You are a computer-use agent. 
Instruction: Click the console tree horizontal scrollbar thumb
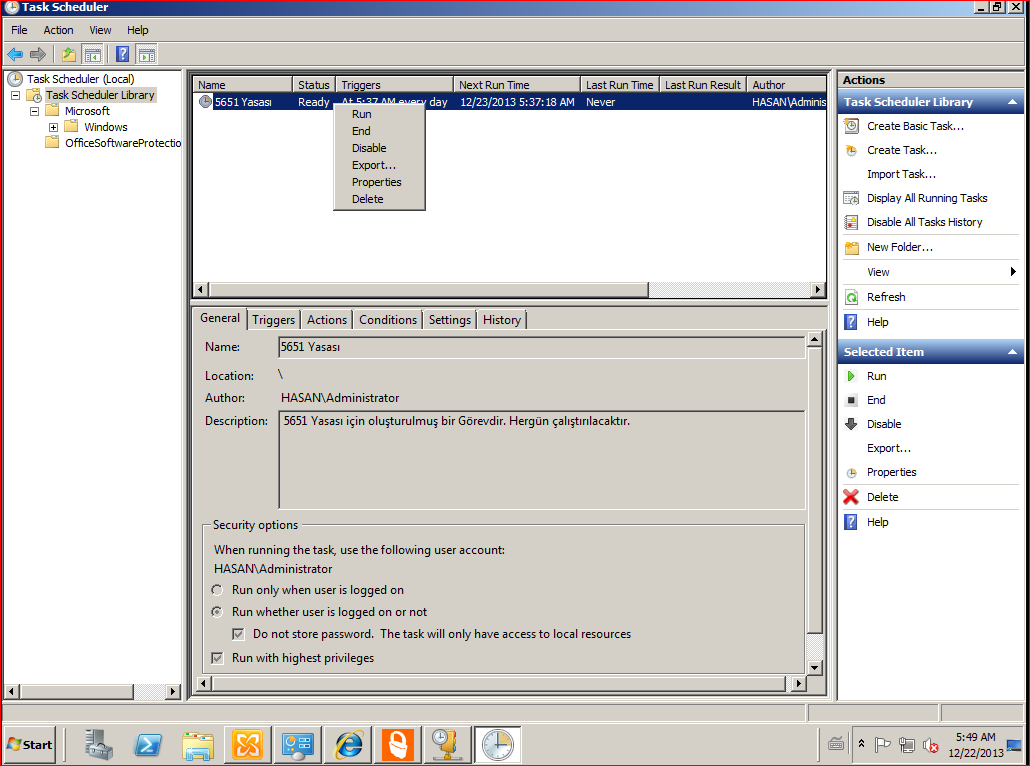(77, 691)
